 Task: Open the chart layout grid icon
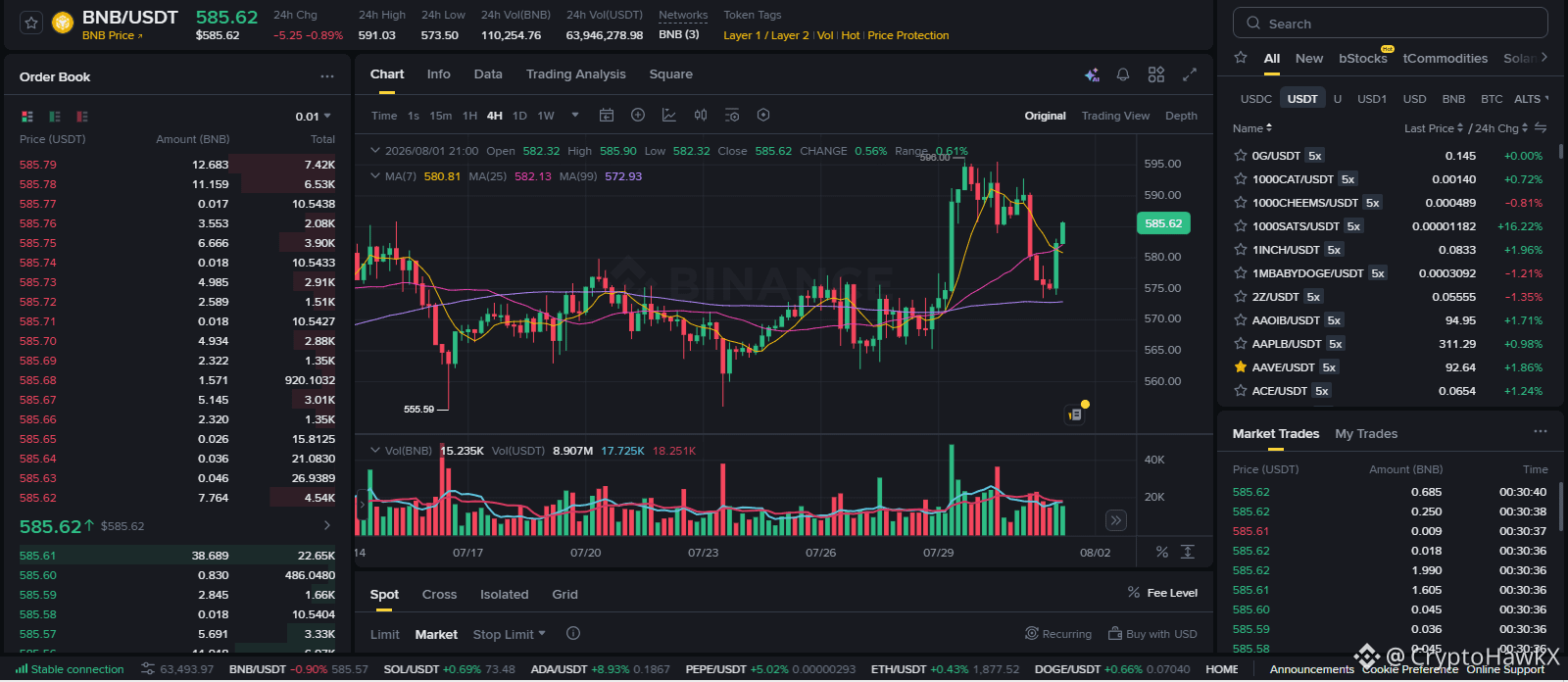coord(1156,74)
